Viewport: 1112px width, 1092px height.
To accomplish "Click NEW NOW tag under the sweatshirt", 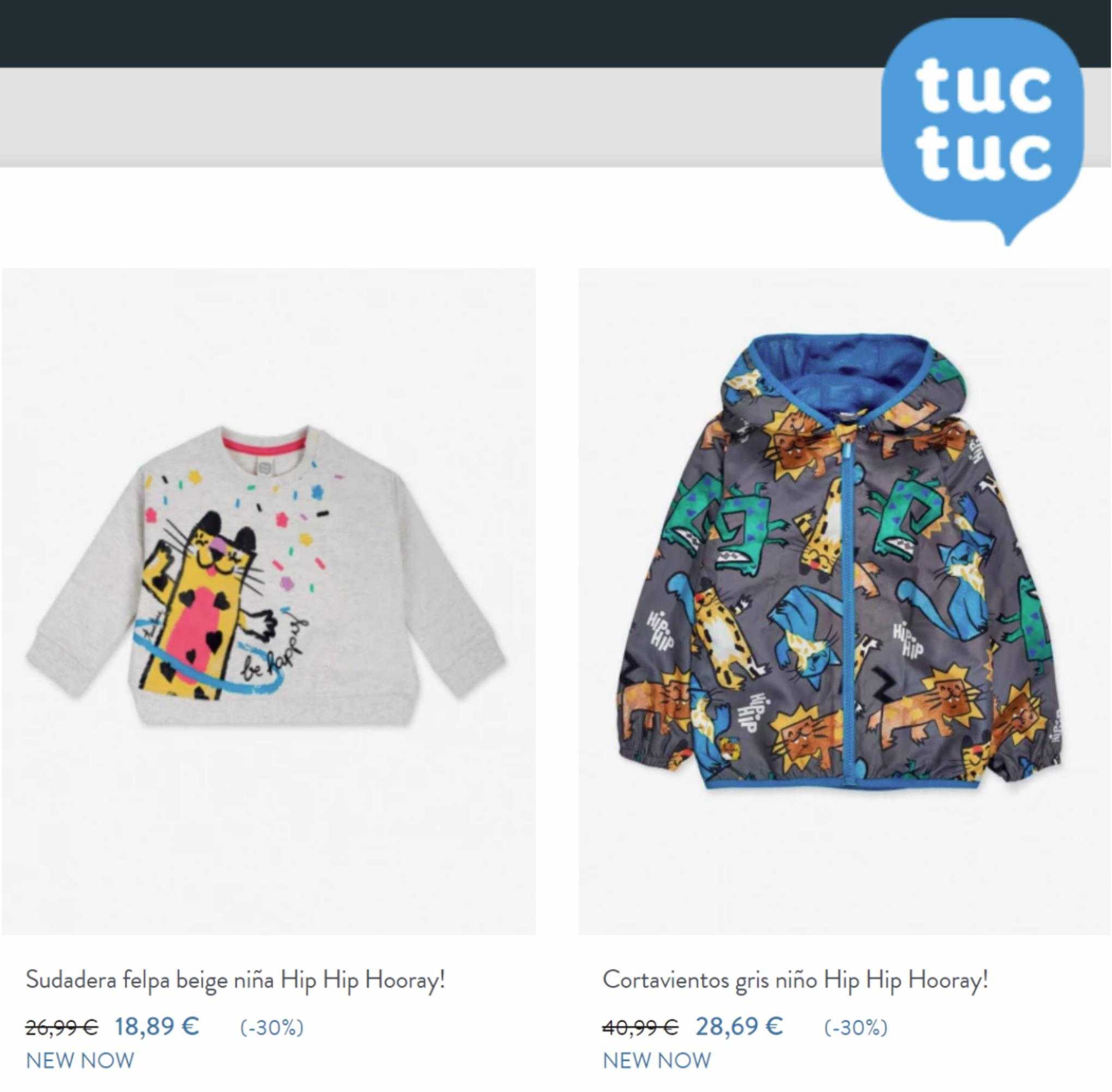I will pos(80,1060).
